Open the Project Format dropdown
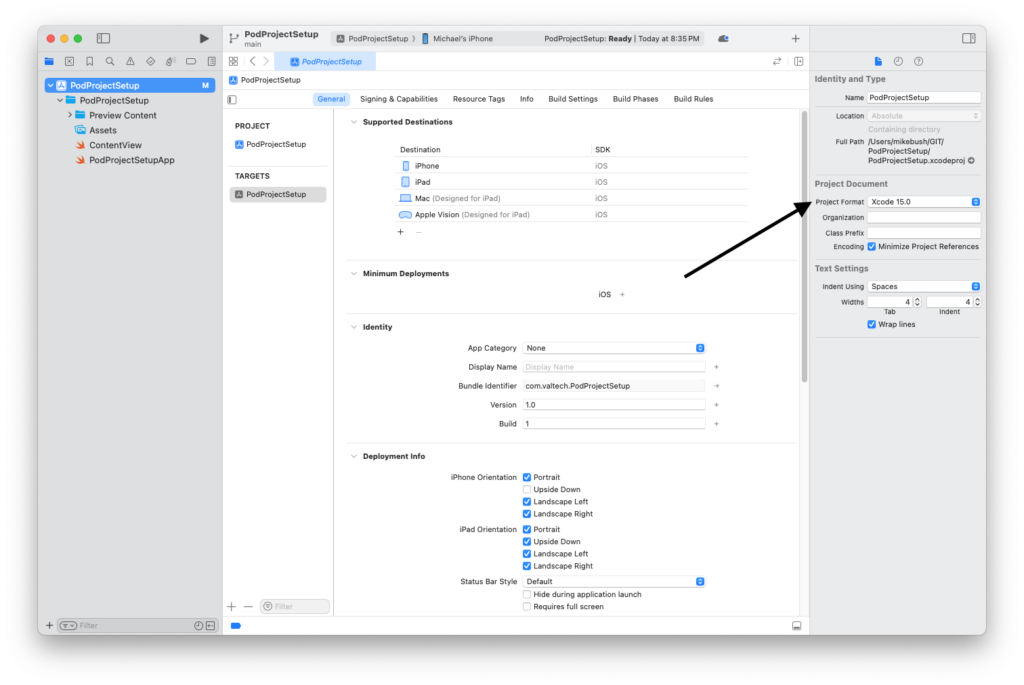The image size is (1024, 685). [x=924, y=202]
